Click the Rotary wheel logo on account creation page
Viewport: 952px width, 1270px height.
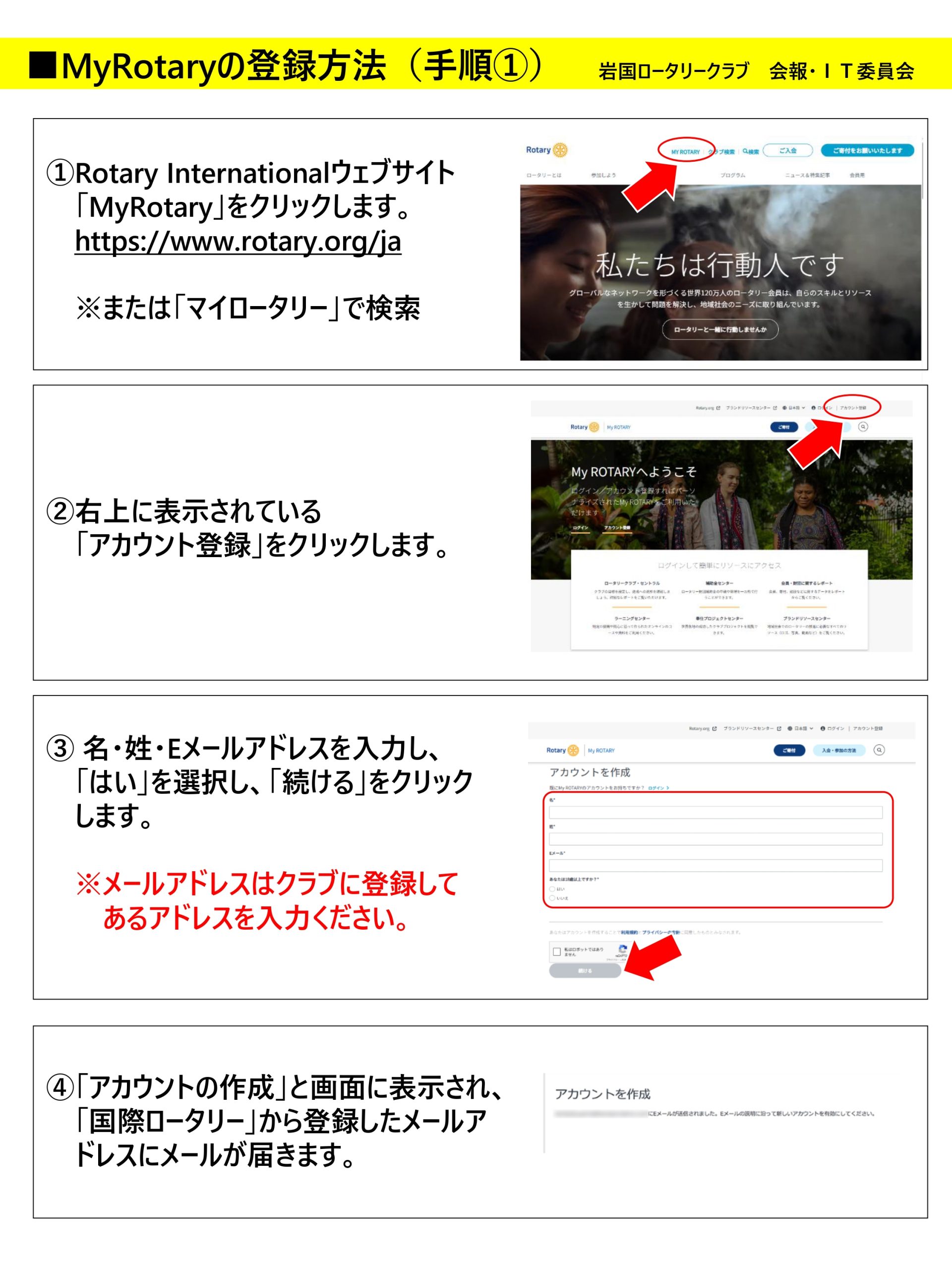(573, 751)
